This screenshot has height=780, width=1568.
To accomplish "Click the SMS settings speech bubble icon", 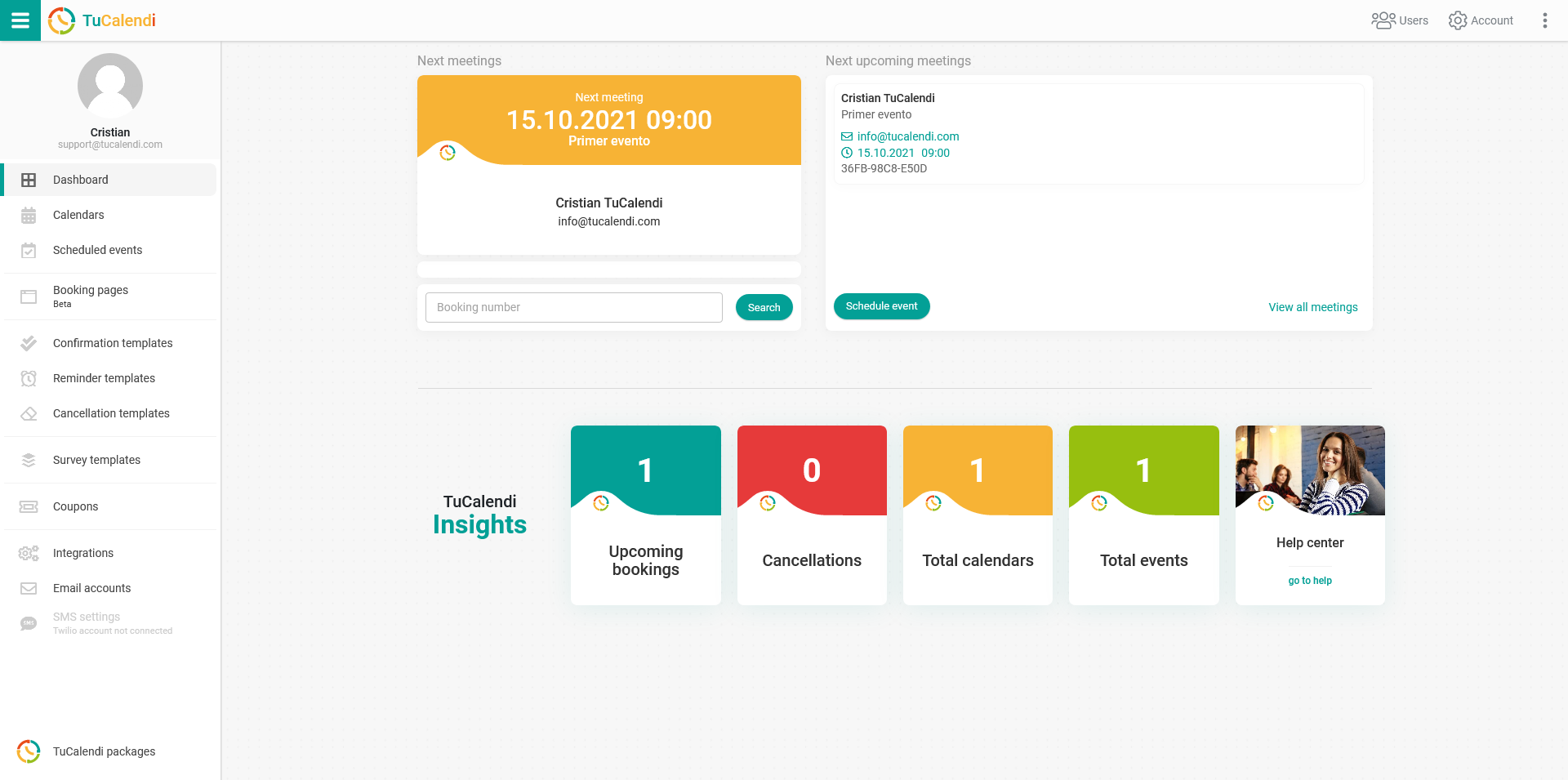I will 29,623.
